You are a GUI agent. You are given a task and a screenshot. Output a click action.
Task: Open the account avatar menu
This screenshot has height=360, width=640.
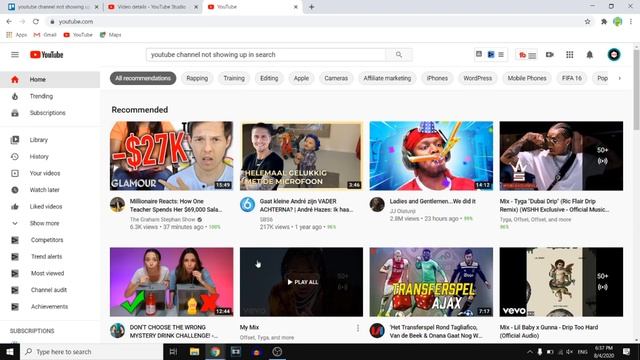click(614, 54)
